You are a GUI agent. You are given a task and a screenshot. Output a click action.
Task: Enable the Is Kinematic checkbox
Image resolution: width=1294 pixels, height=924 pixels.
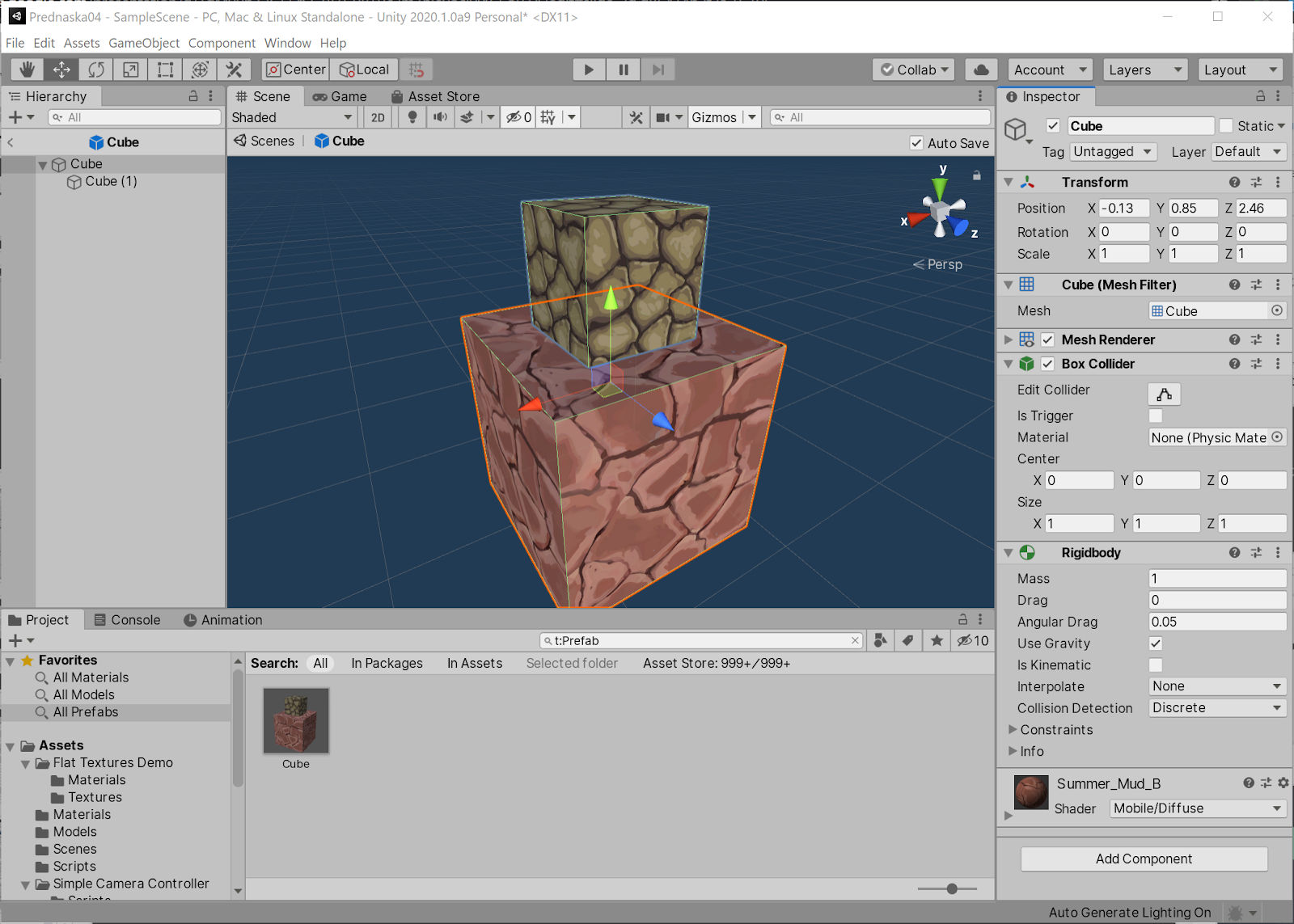1156,665
